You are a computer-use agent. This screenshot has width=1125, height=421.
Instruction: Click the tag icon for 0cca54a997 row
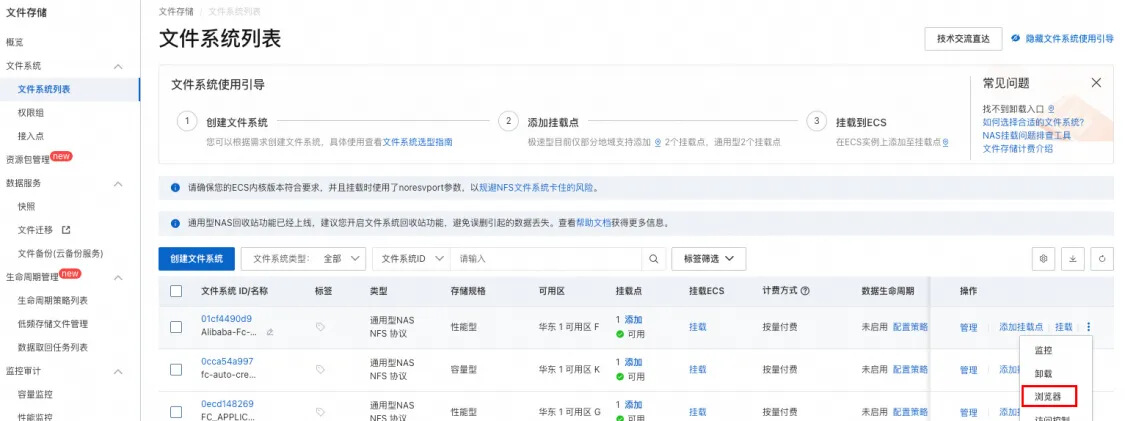320,369
